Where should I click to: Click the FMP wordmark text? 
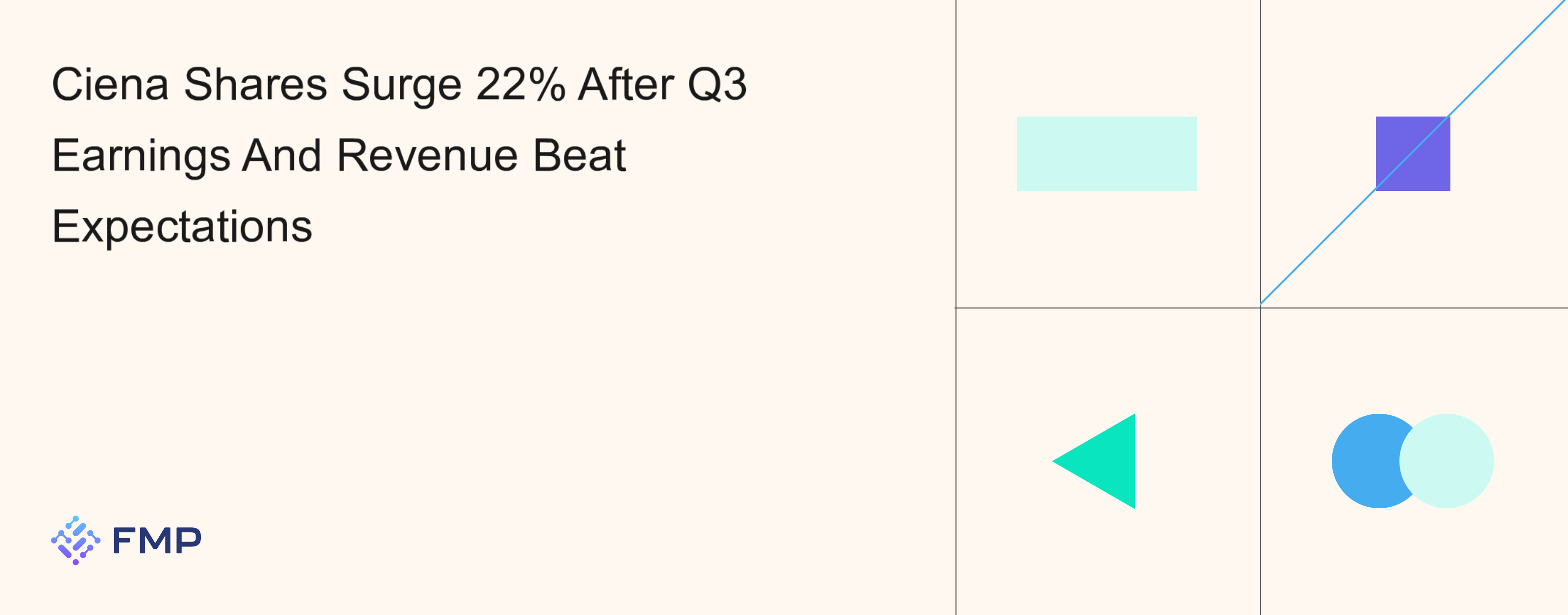[x=156, y=541]
